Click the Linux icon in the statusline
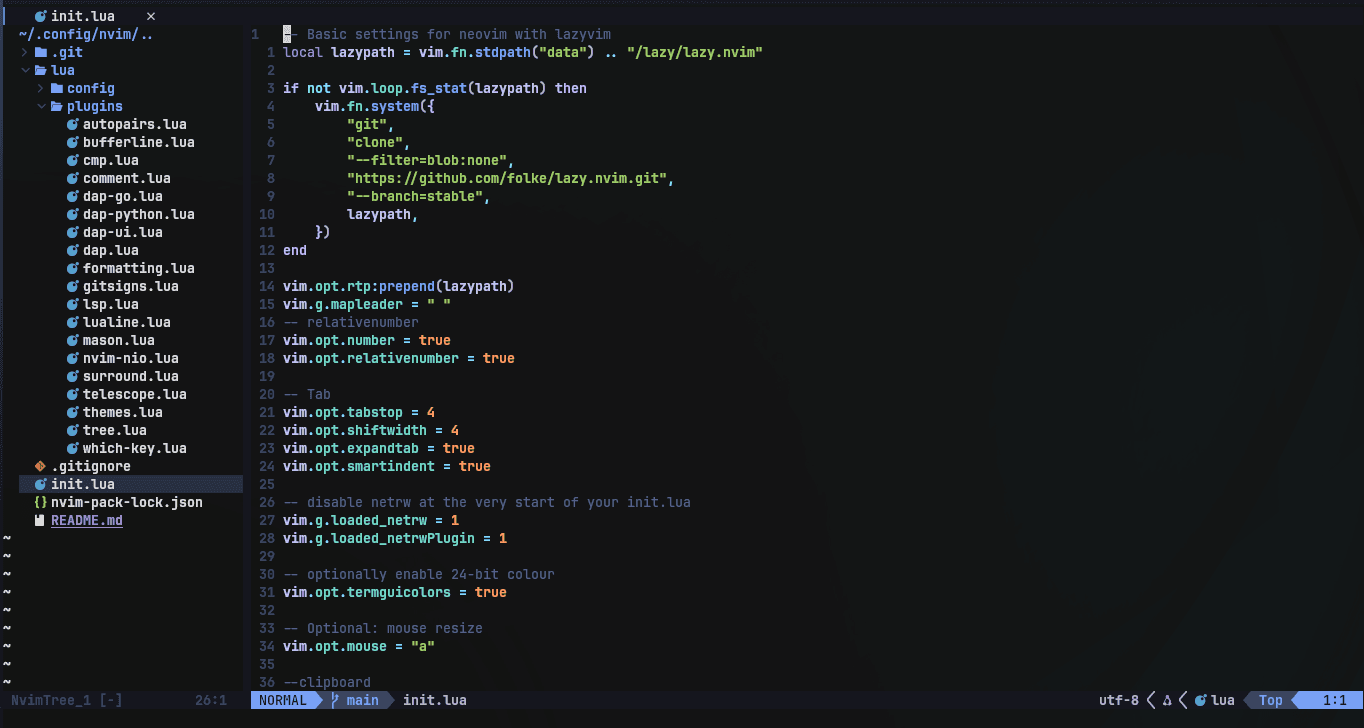Viewport: 1364px width, 728px height. coord(1167,700)
